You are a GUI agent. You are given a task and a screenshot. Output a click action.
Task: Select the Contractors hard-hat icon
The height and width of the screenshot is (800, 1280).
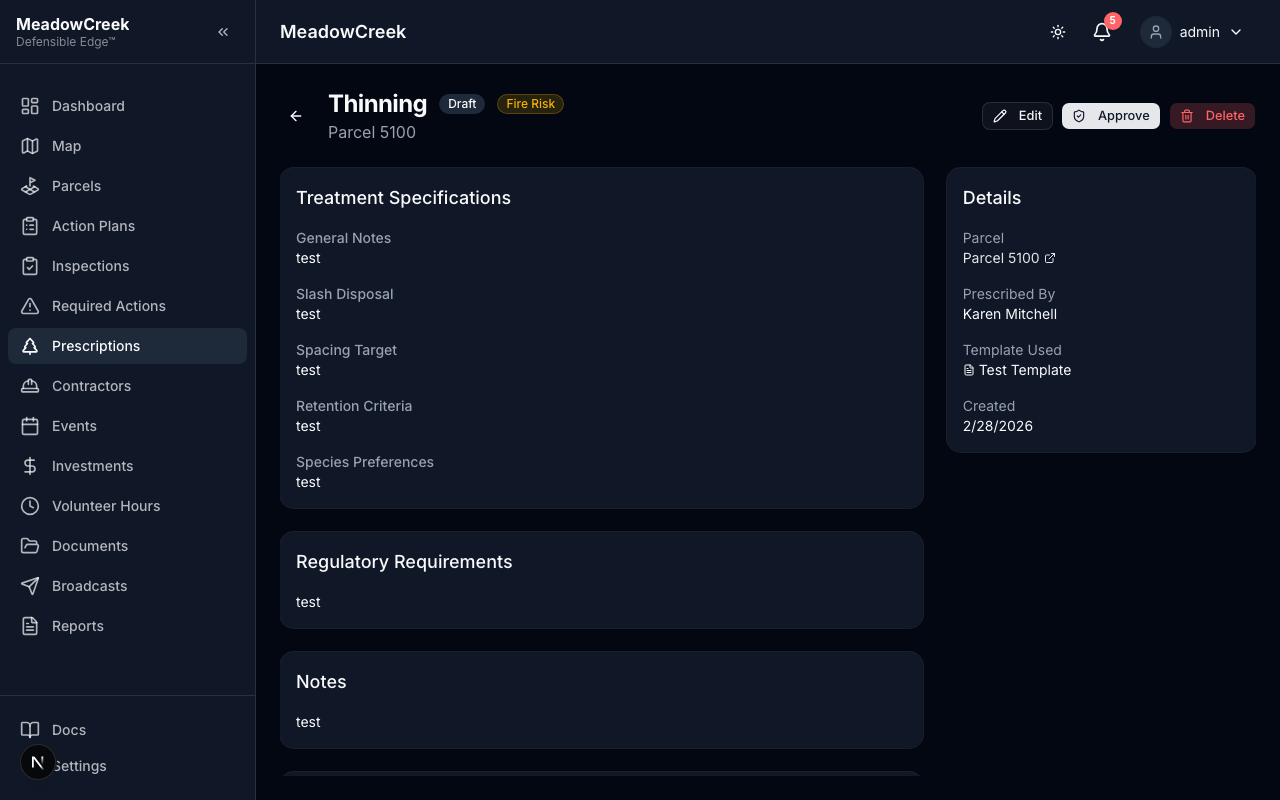tap(30, 386)
